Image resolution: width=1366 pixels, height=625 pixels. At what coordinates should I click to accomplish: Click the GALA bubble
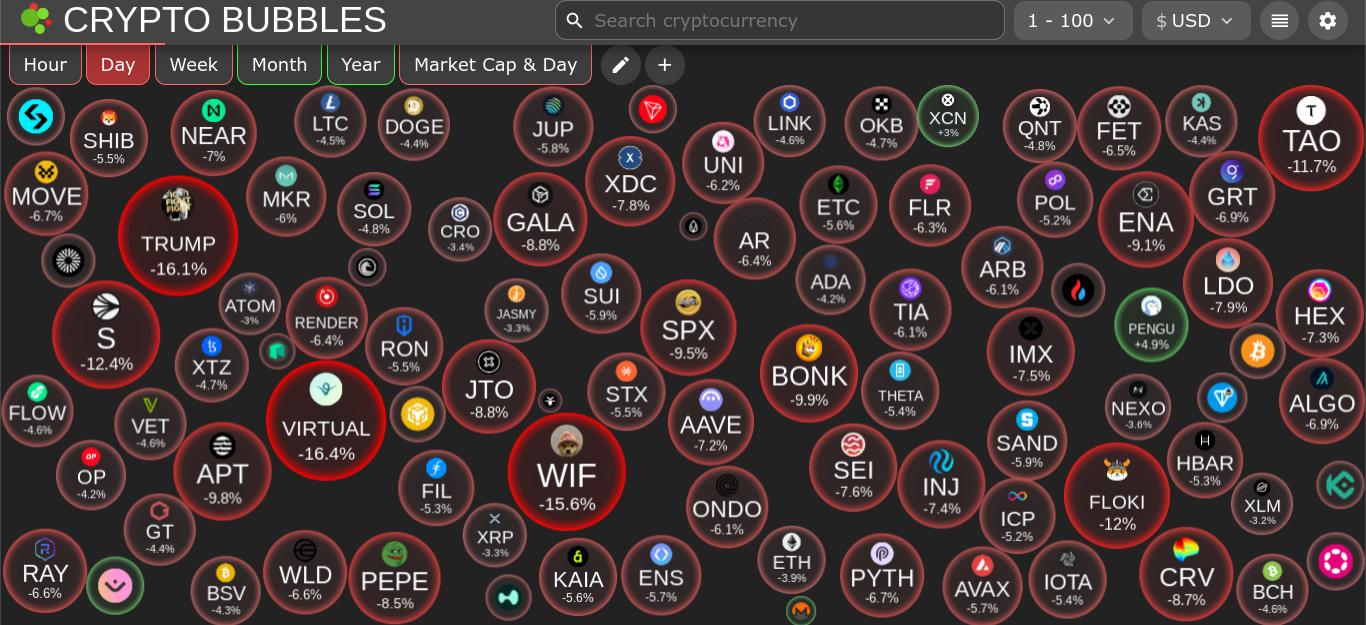540,219
